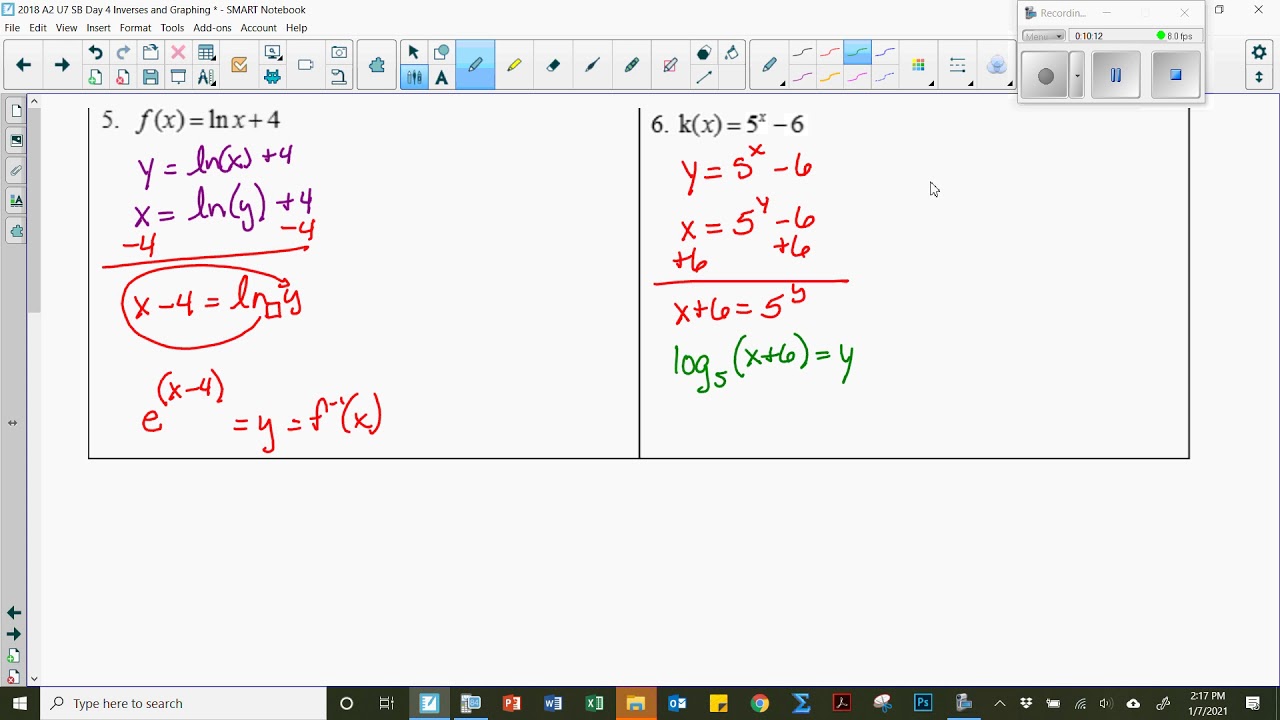Screen dimensions: 1280x720
Task: Undo the last action
Action: pos(95,53)
